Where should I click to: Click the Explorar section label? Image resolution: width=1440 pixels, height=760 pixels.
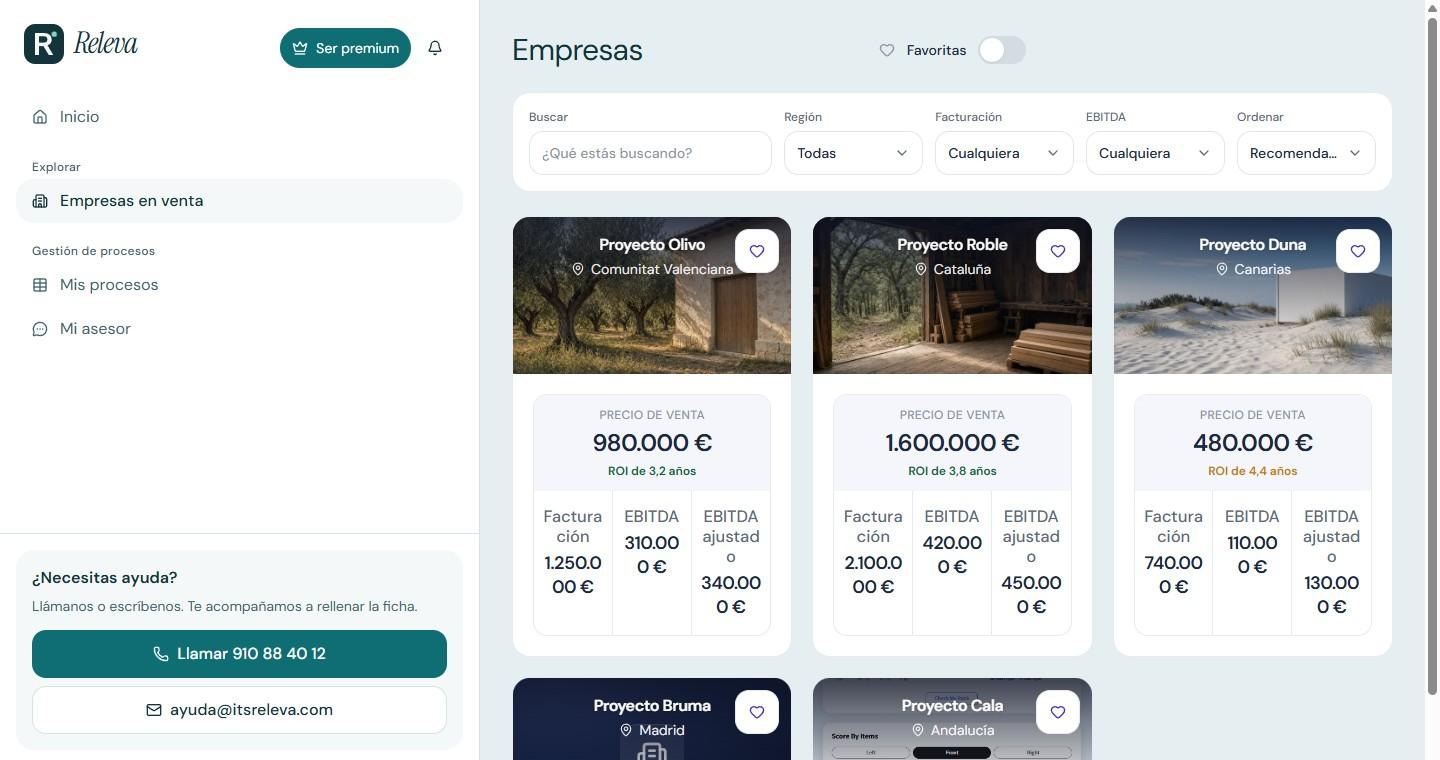[56, 167]
